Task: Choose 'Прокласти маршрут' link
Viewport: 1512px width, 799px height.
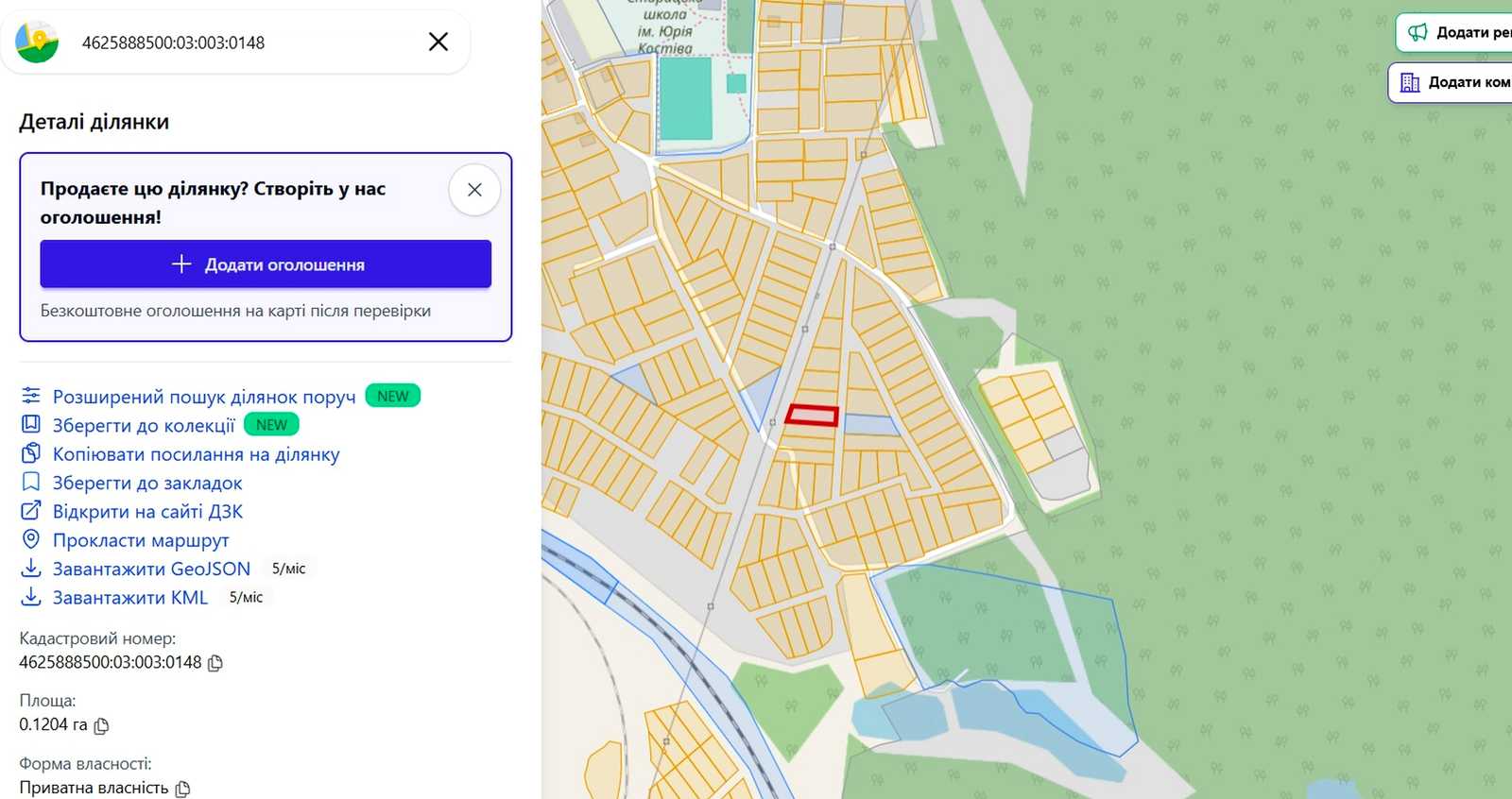Action: pyautogui.click(x=141, y=540)
